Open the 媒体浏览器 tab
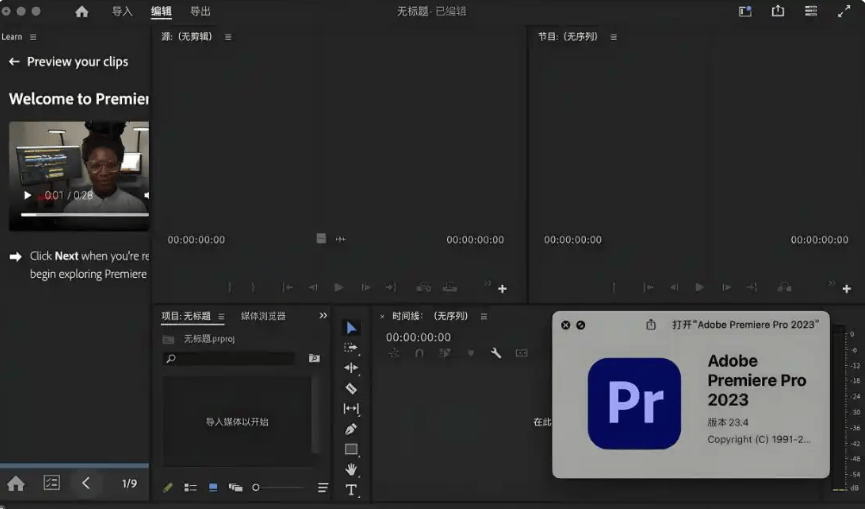This screenshot has height=509, width=865. pos(263,316)
